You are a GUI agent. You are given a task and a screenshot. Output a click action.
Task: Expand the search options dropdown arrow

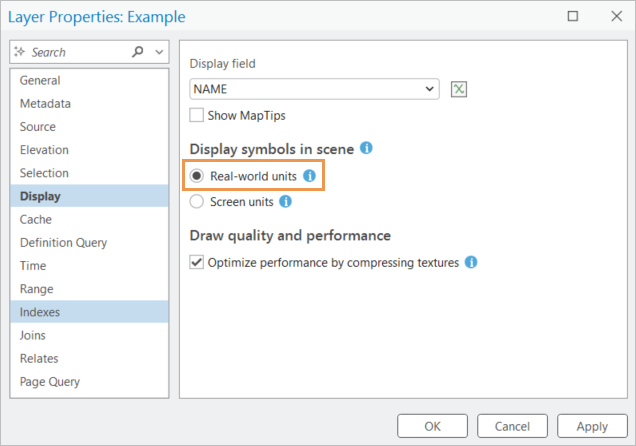157,52
